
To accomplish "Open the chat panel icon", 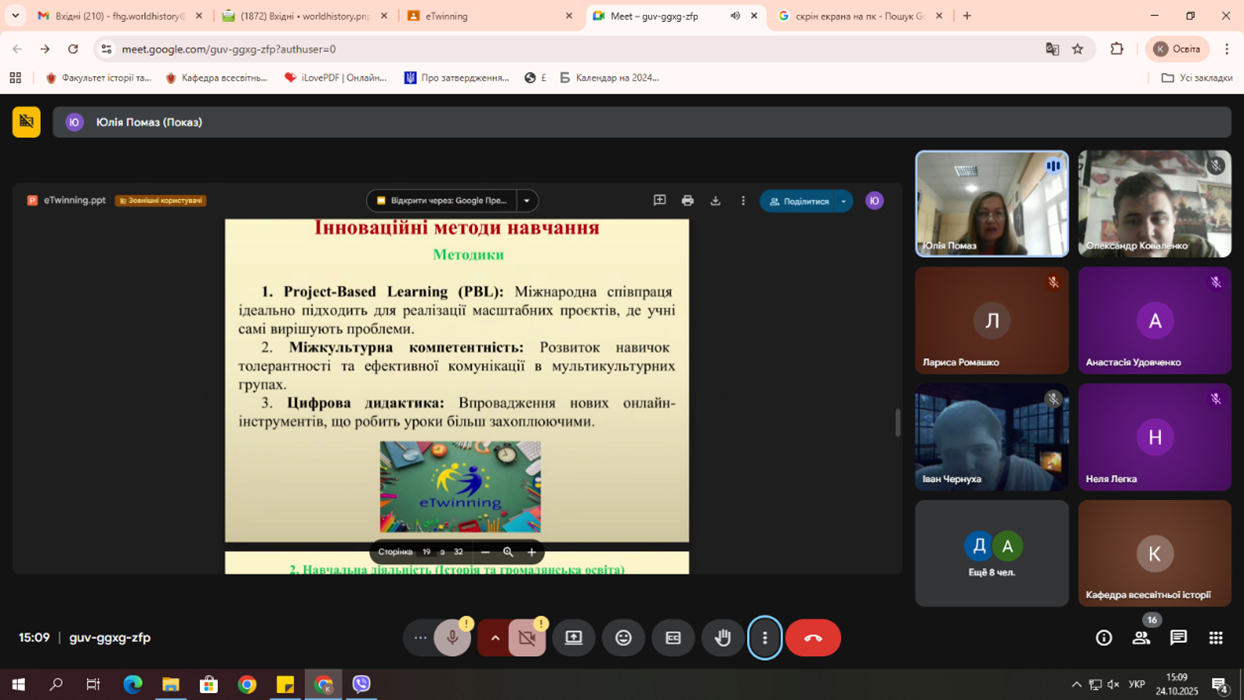I will click(x=1178, y=638).
